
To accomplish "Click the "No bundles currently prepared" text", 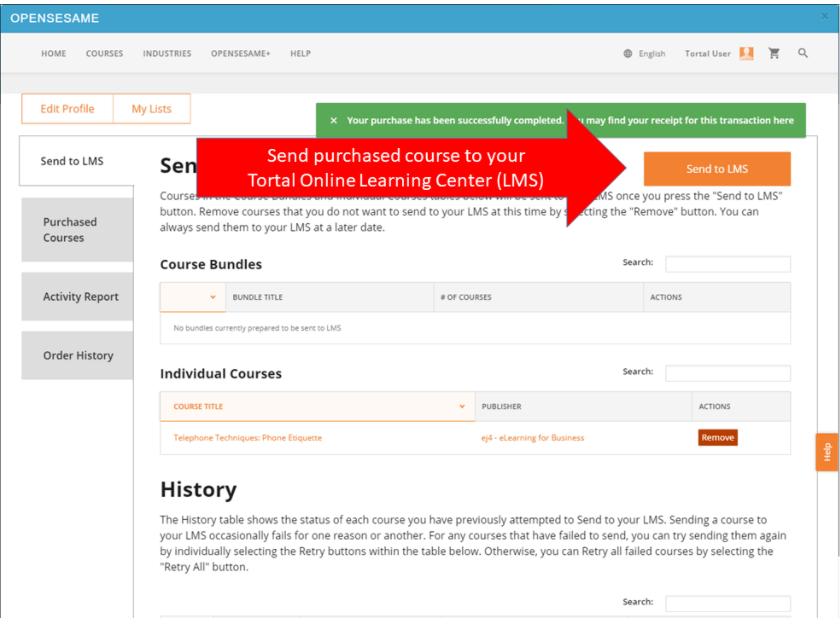I will coord(257,328).
